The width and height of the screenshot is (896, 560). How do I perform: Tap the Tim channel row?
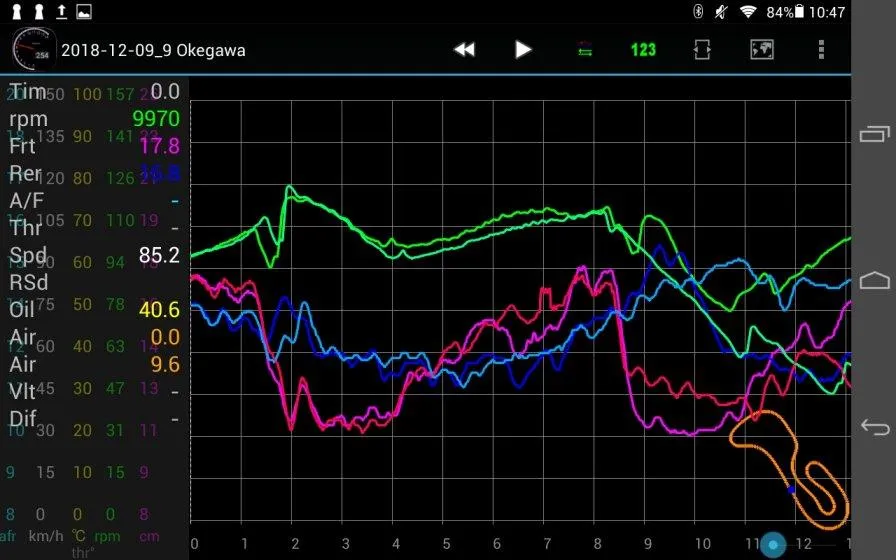[94, 92]
